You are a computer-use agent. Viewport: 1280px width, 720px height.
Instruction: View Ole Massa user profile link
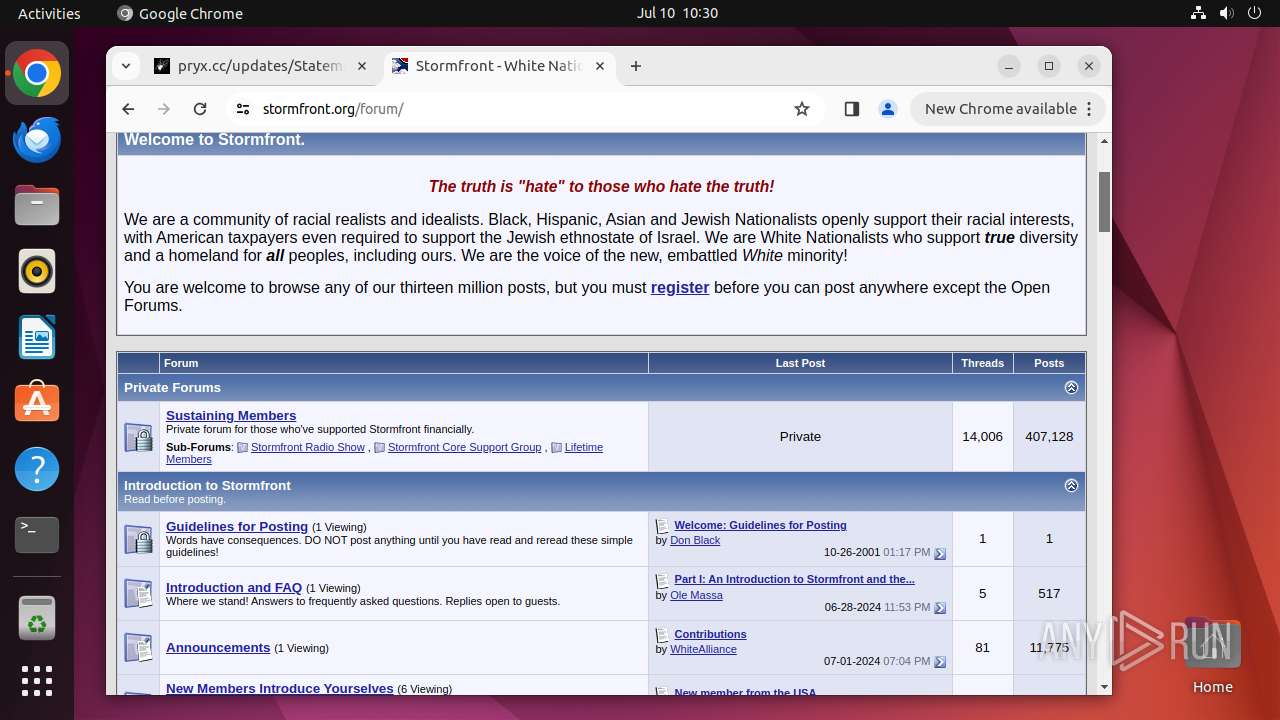pyautogui.click(x=696, y=595)
